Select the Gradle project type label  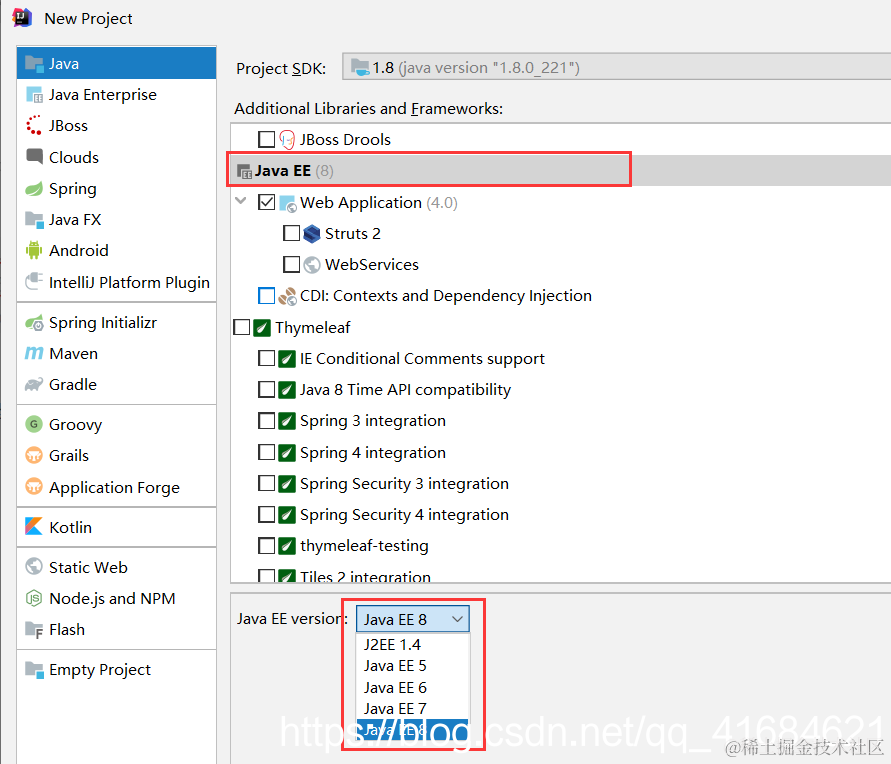[73, 385]
